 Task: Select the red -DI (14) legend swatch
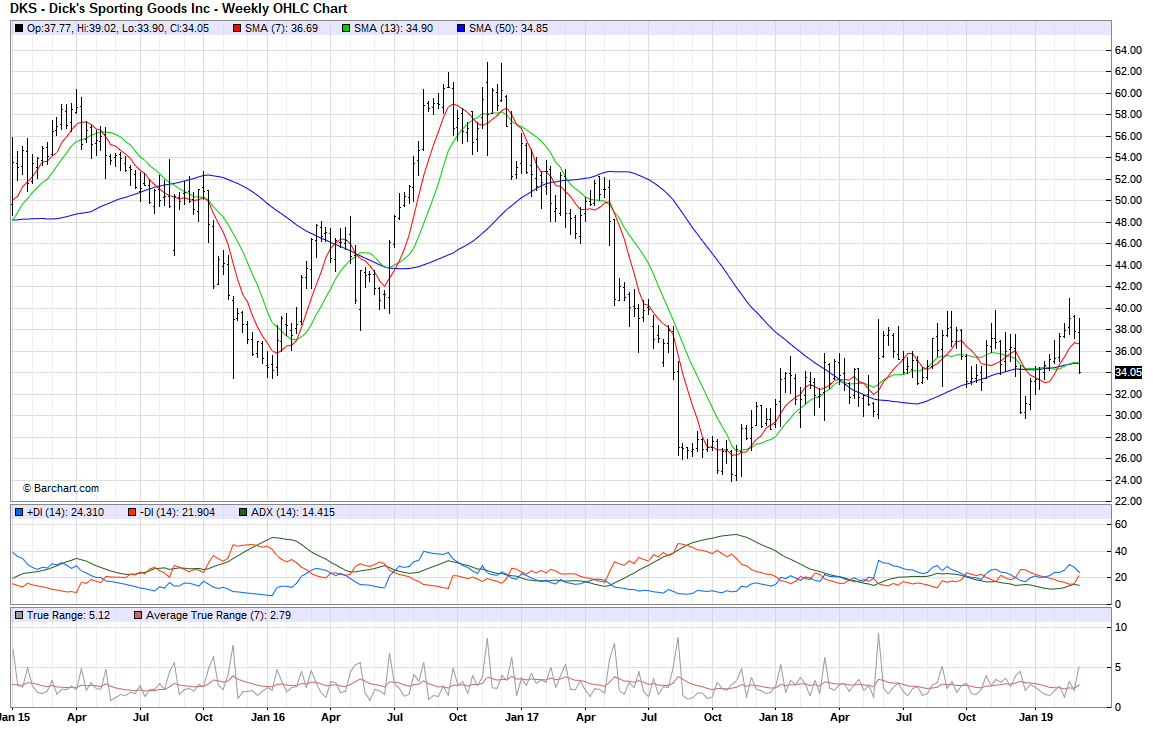click(x=132, y=513)
